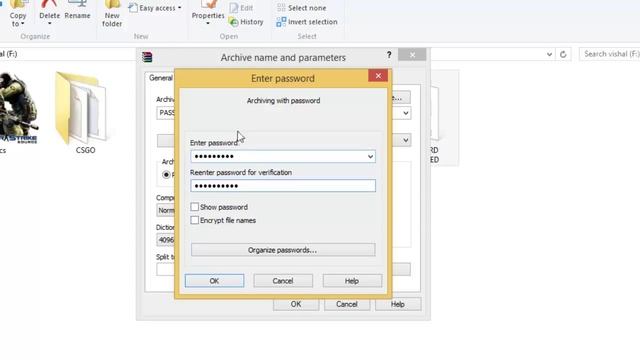Switch to the General tab
640x360 pixels.
160,78
